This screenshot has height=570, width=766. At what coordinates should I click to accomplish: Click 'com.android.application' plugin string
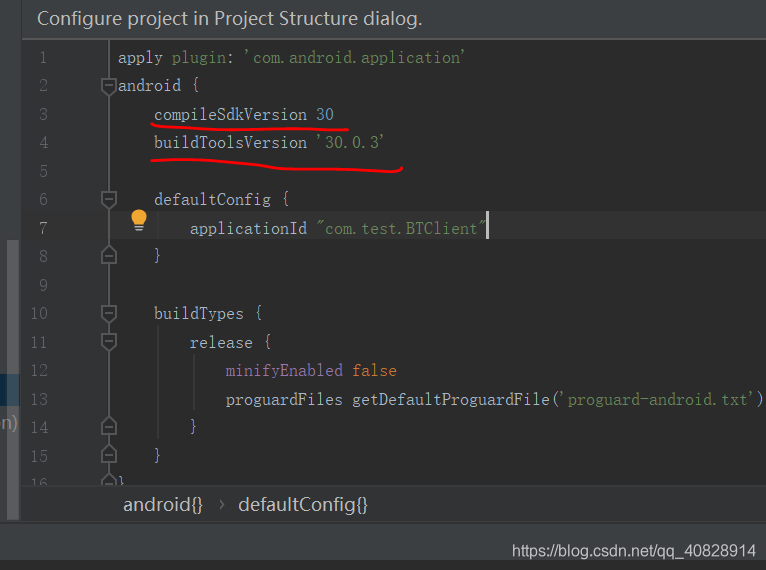tap(354, 58)
